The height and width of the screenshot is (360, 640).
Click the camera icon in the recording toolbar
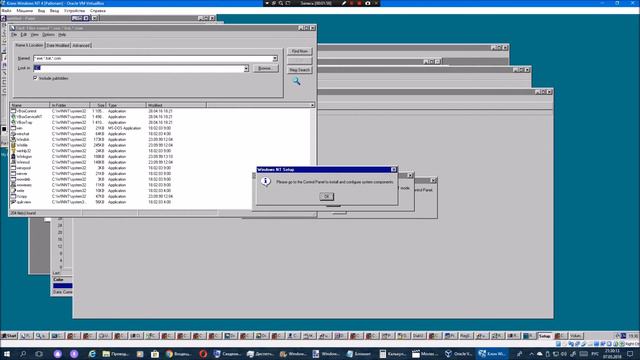click(x=367, y=3)
